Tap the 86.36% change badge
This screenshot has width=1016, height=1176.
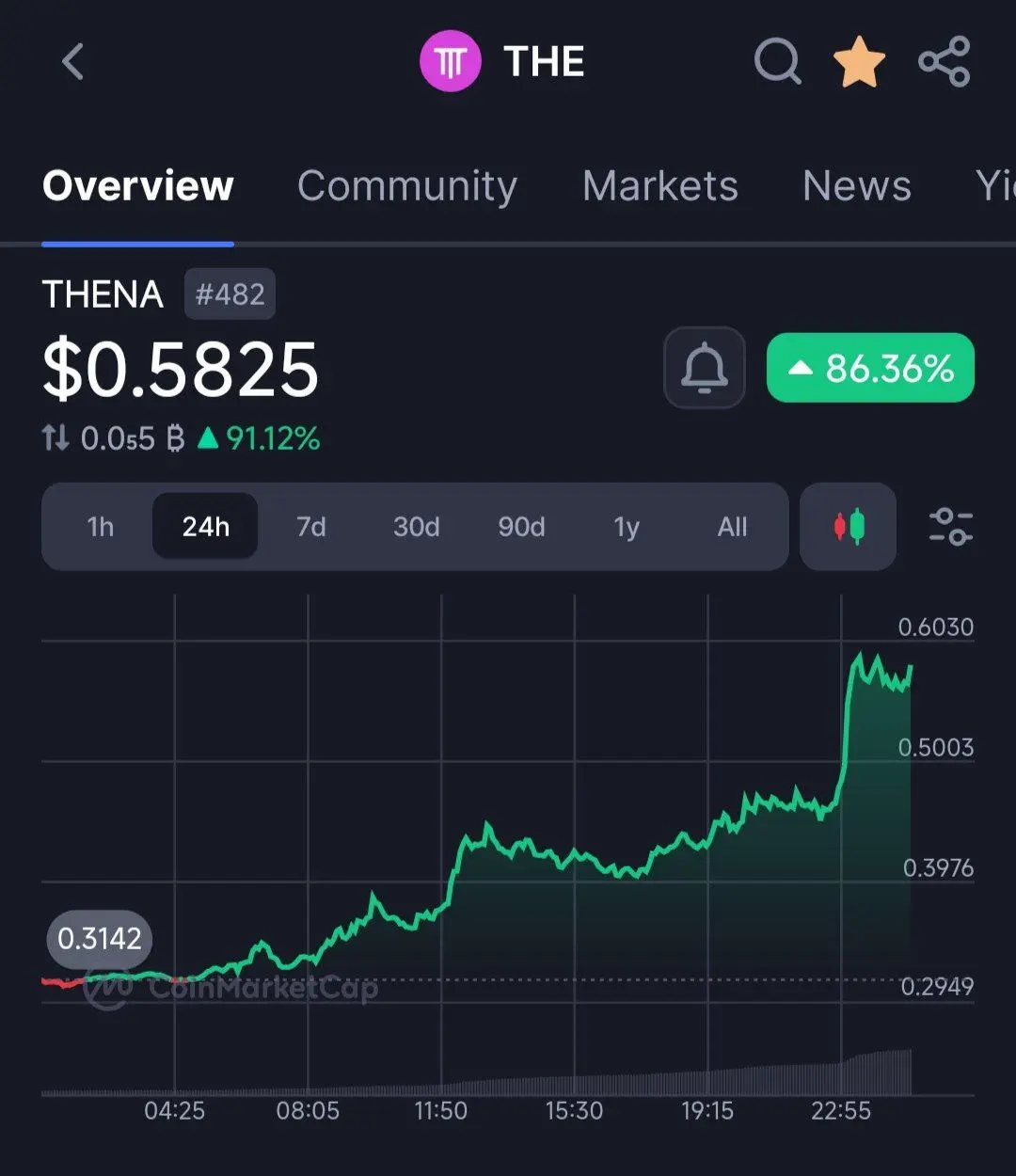870,368
